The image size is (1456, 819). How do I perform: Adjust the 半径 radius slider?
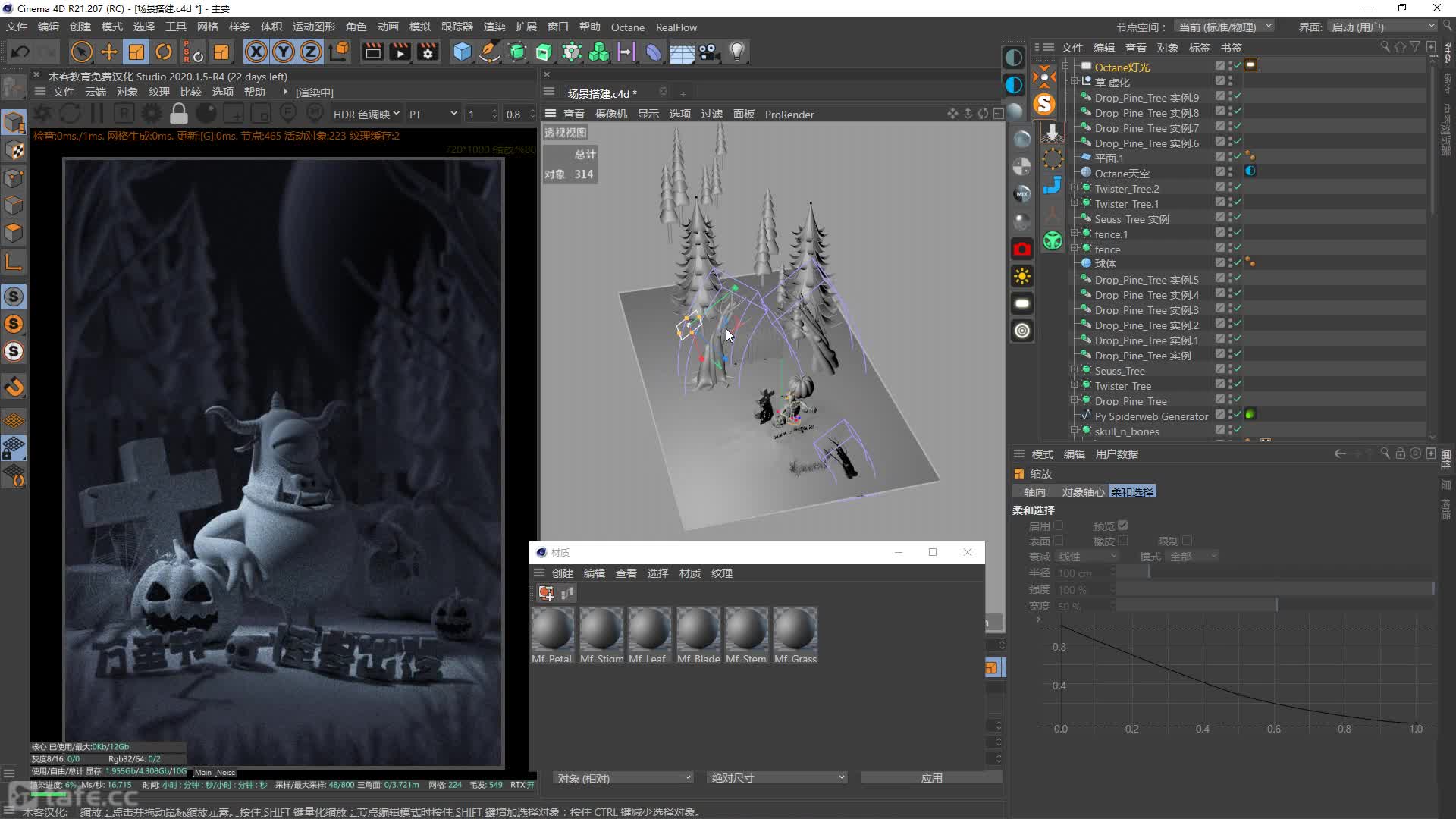pos(1276,573)
